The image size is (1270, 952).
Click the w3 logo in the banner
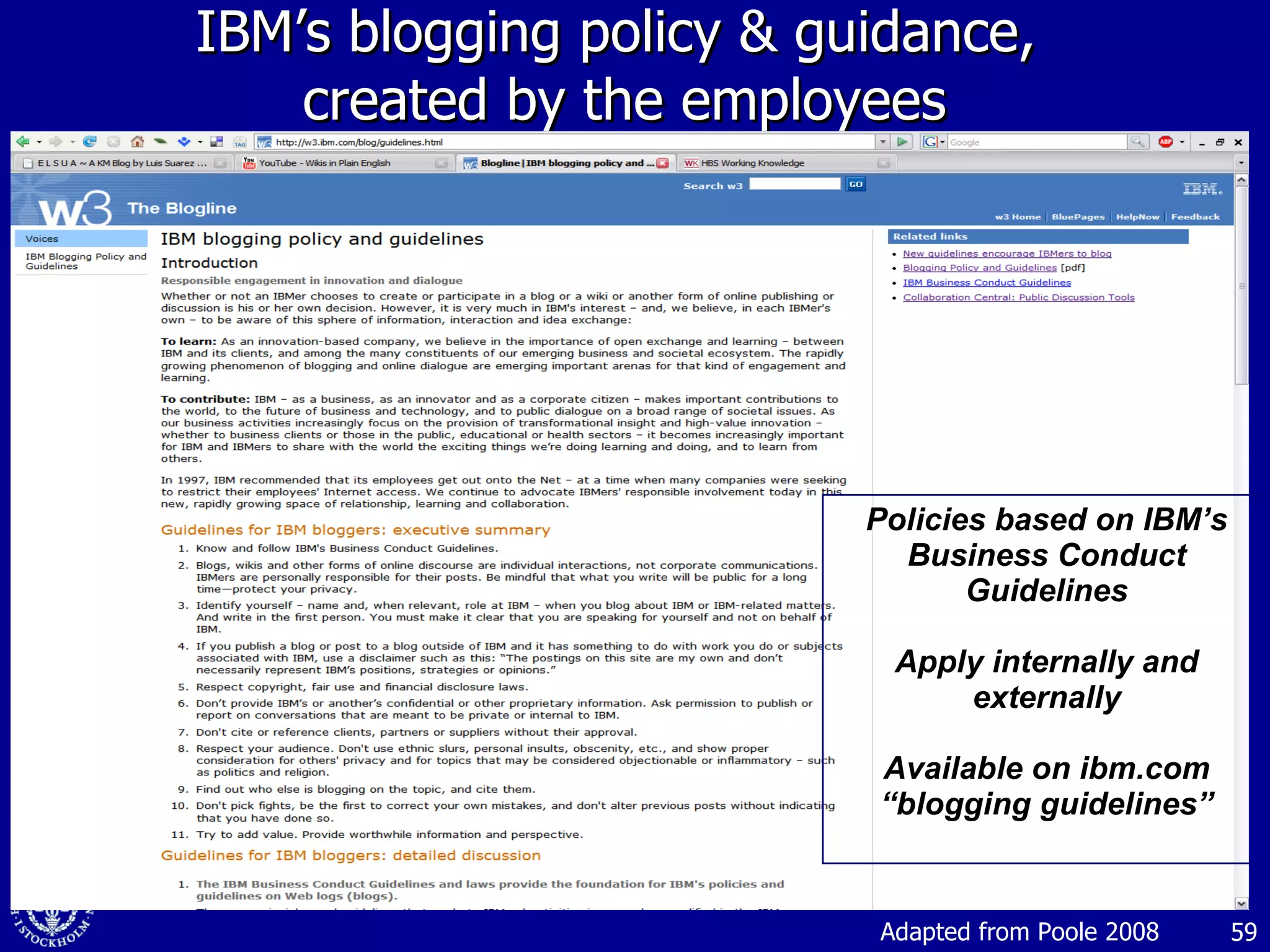pyautogui.click(x=74, y=209)
